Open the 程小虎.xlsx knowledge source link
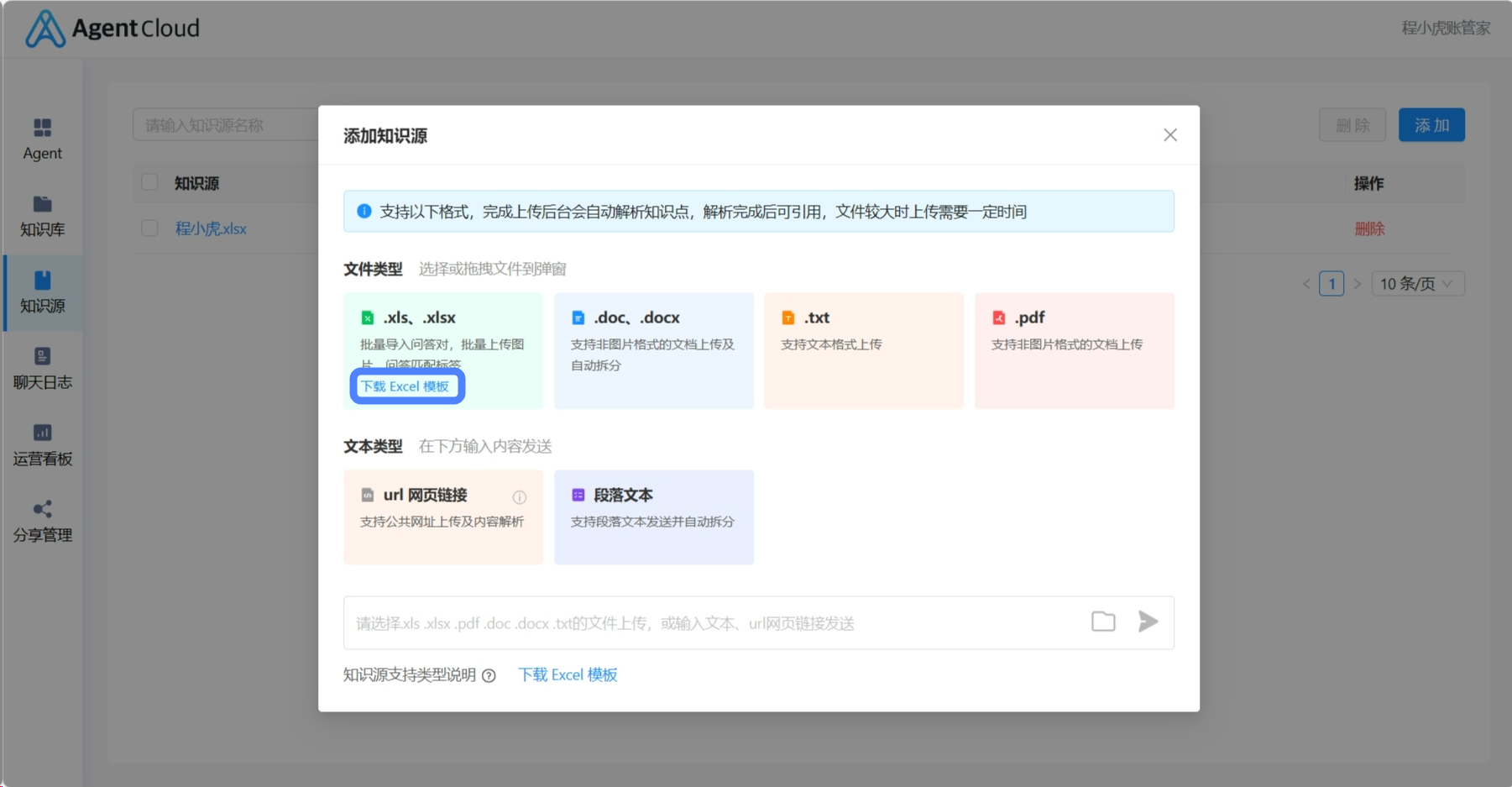The image size is (1512, 787). tap(211, 228)
